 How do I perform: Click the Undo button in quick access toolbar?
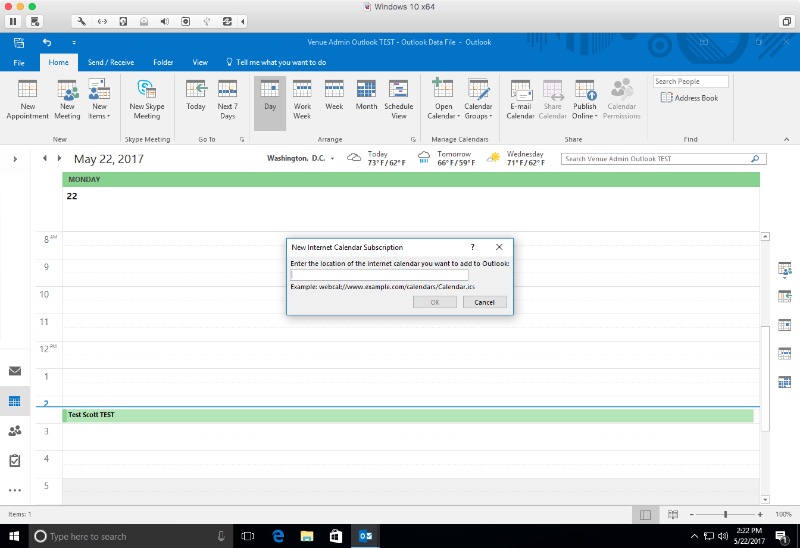(47, 42)
